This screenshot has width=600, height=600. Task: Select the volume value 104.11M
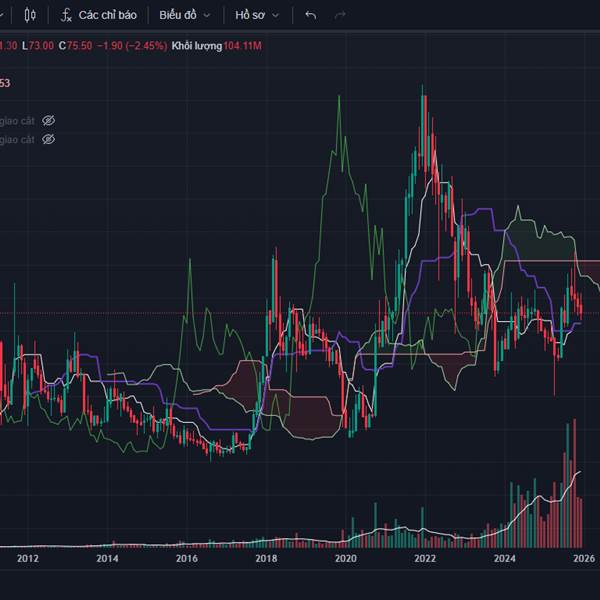coord(243,46)
